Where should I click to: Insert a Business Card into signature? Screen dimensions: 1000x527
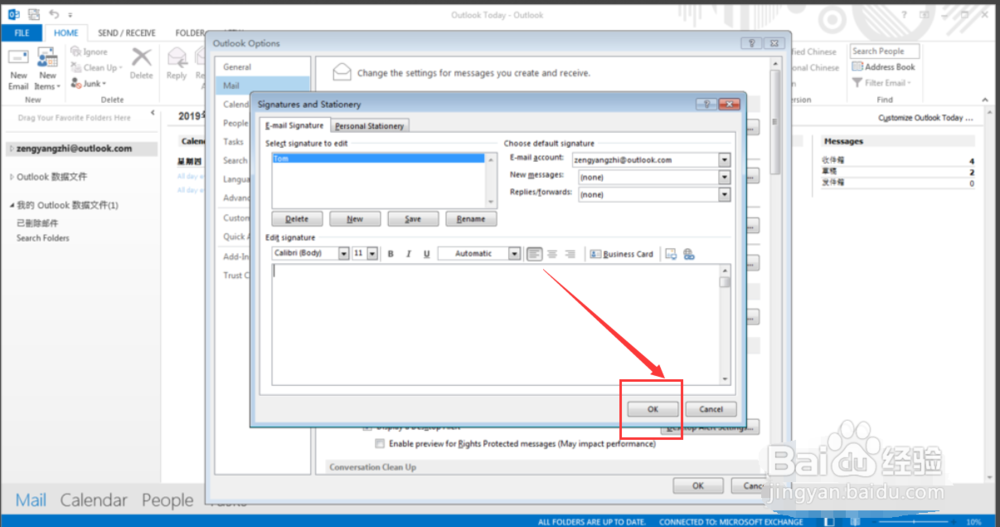click(x=622, y=254)
